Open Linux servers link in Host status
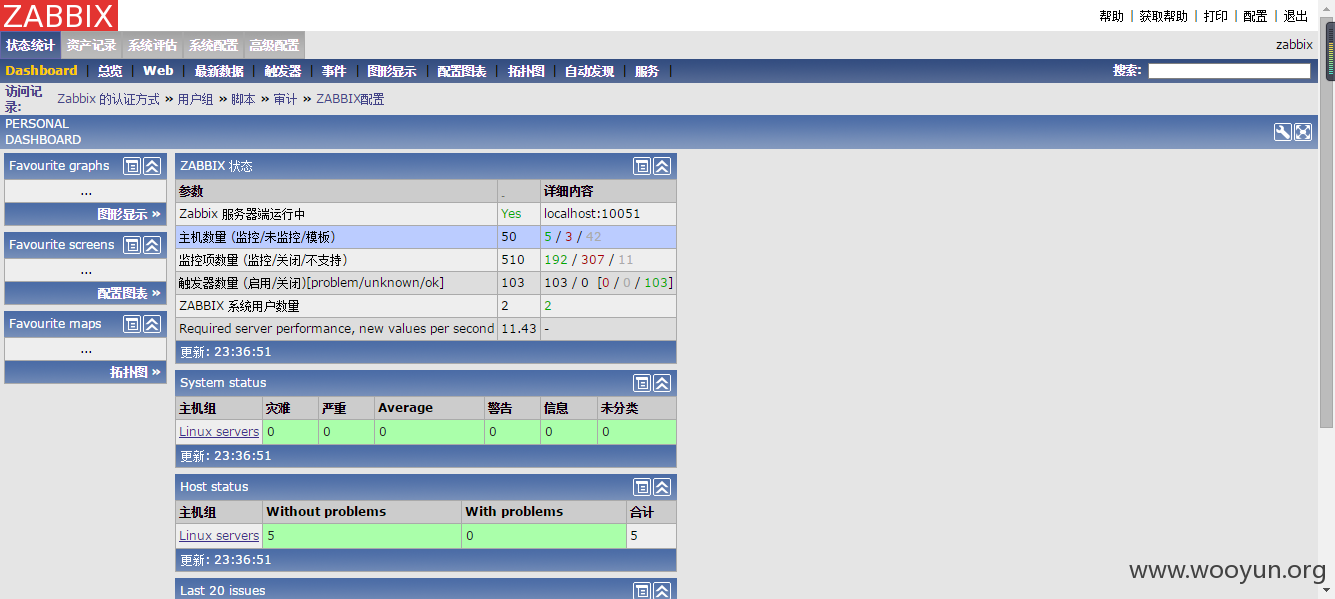Viewport: 1335px width, 599px height. [219, 536]
